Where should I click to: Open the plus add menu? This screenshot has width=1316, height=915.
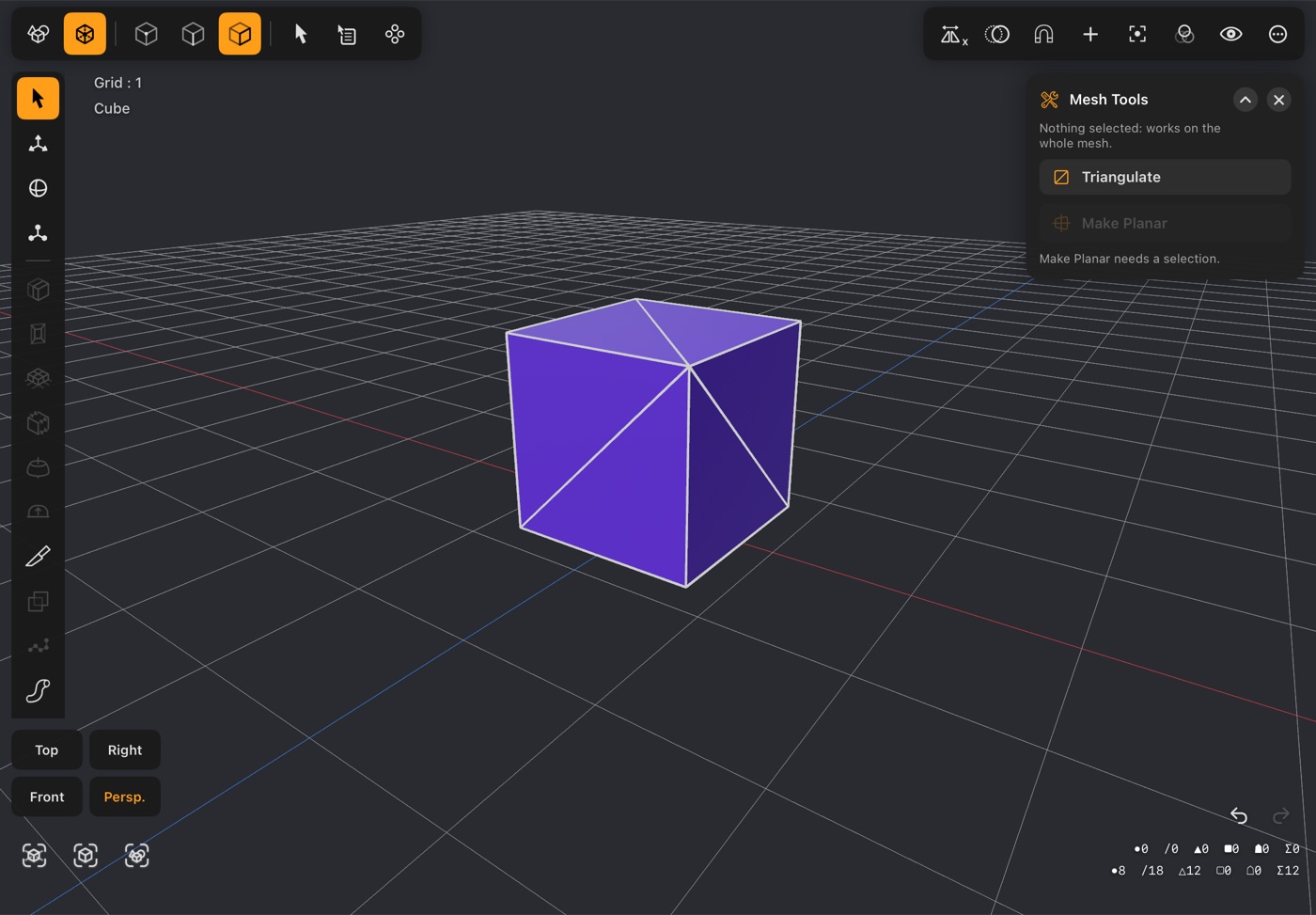pyautogui.click(x=1090, y=34)
